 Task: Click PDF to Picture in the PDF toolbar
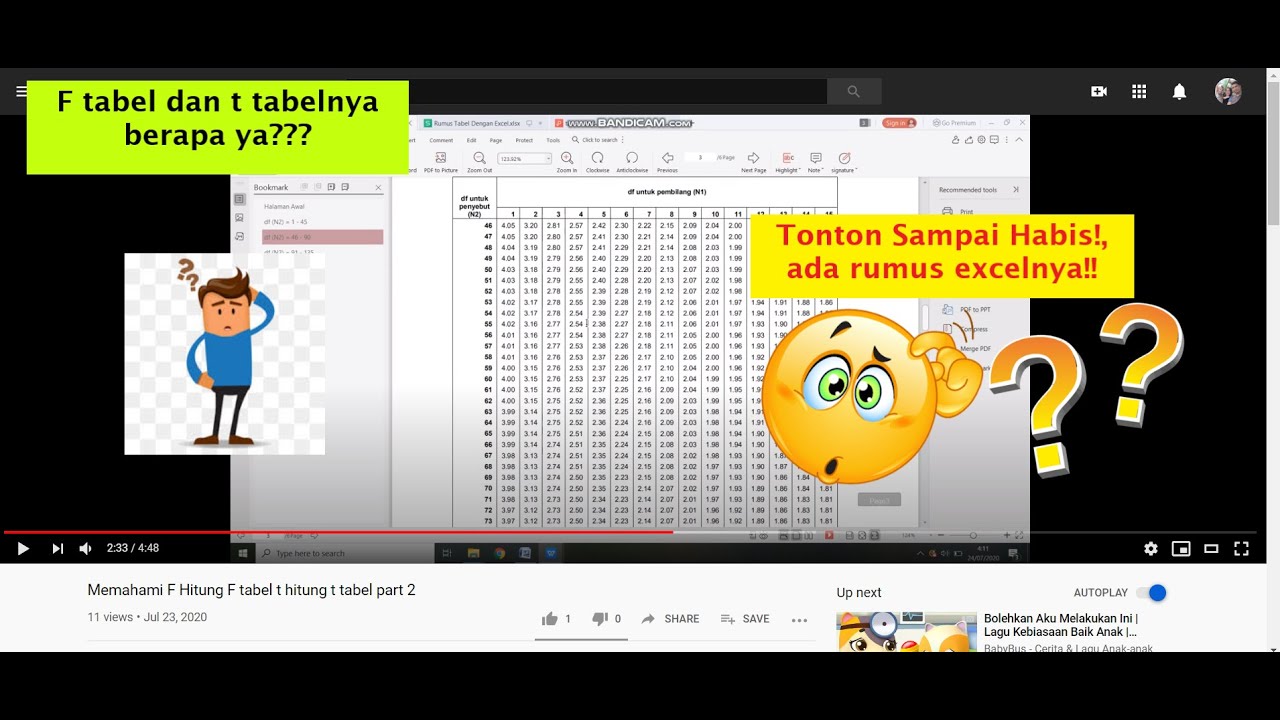pyautogui.click(x=440, y=162)
